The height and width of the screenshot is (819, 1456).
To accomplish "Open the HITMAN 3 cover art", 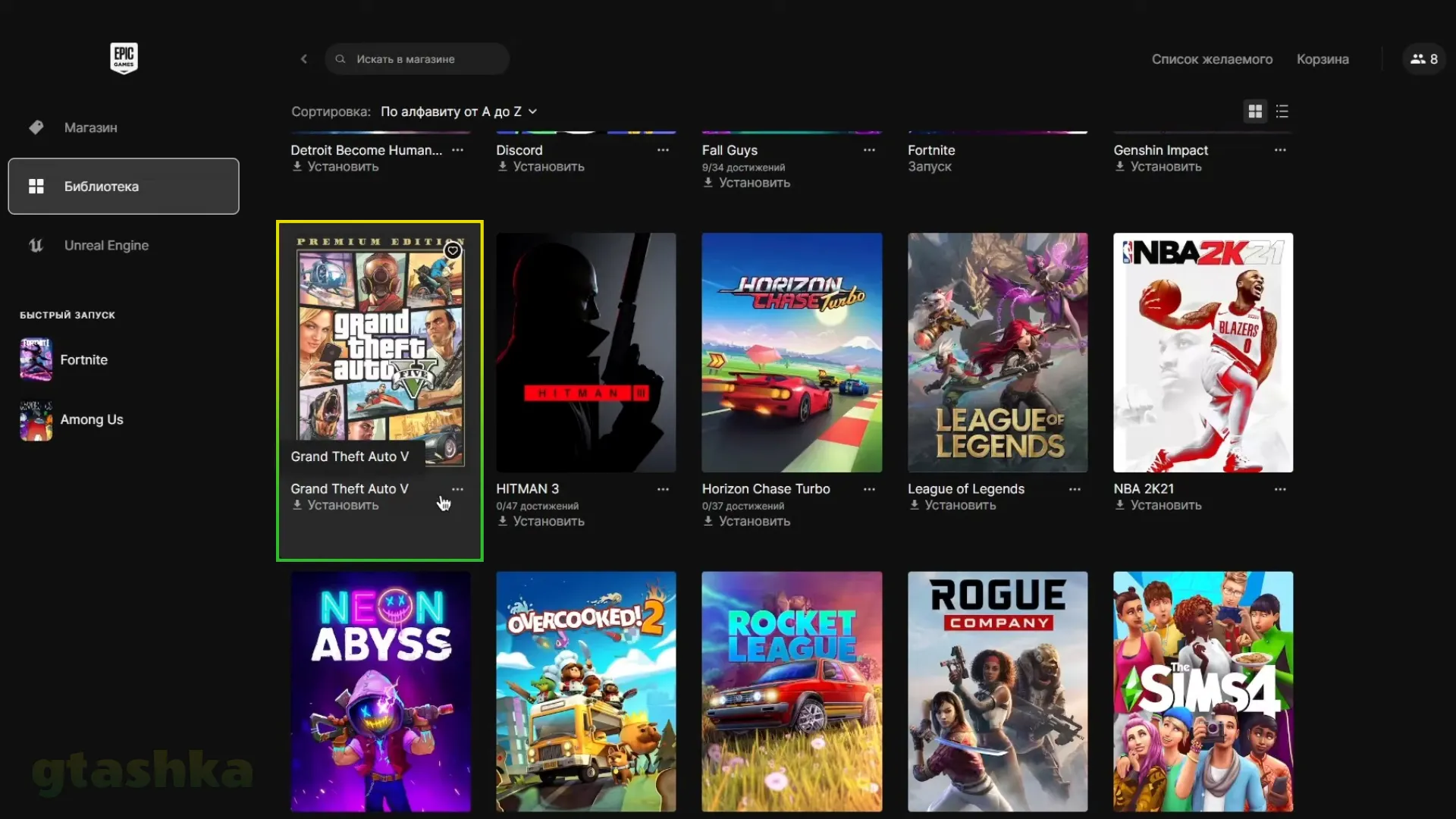I will [x=586, y=353].
